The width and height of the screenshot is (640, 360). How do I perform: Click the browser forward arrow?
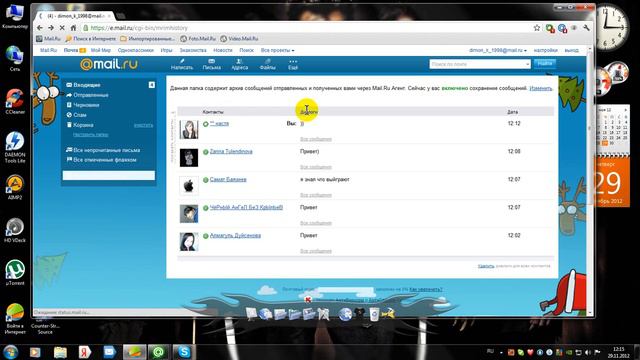point(51,28)
